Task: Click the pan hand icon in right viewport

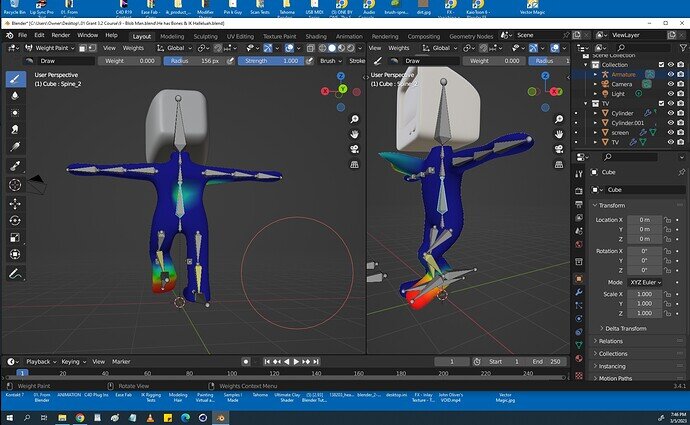Action: point(559,134)
